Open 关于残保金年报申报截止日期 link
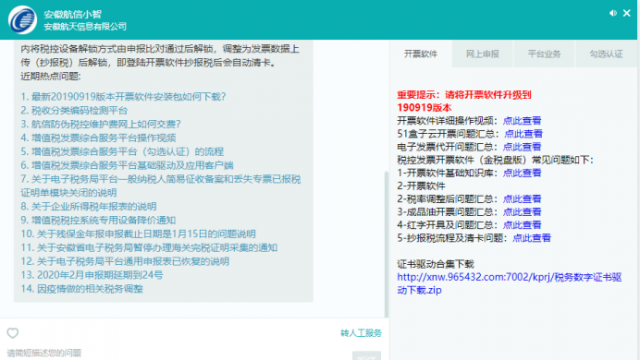640x360 pixels. coord(138,234)
